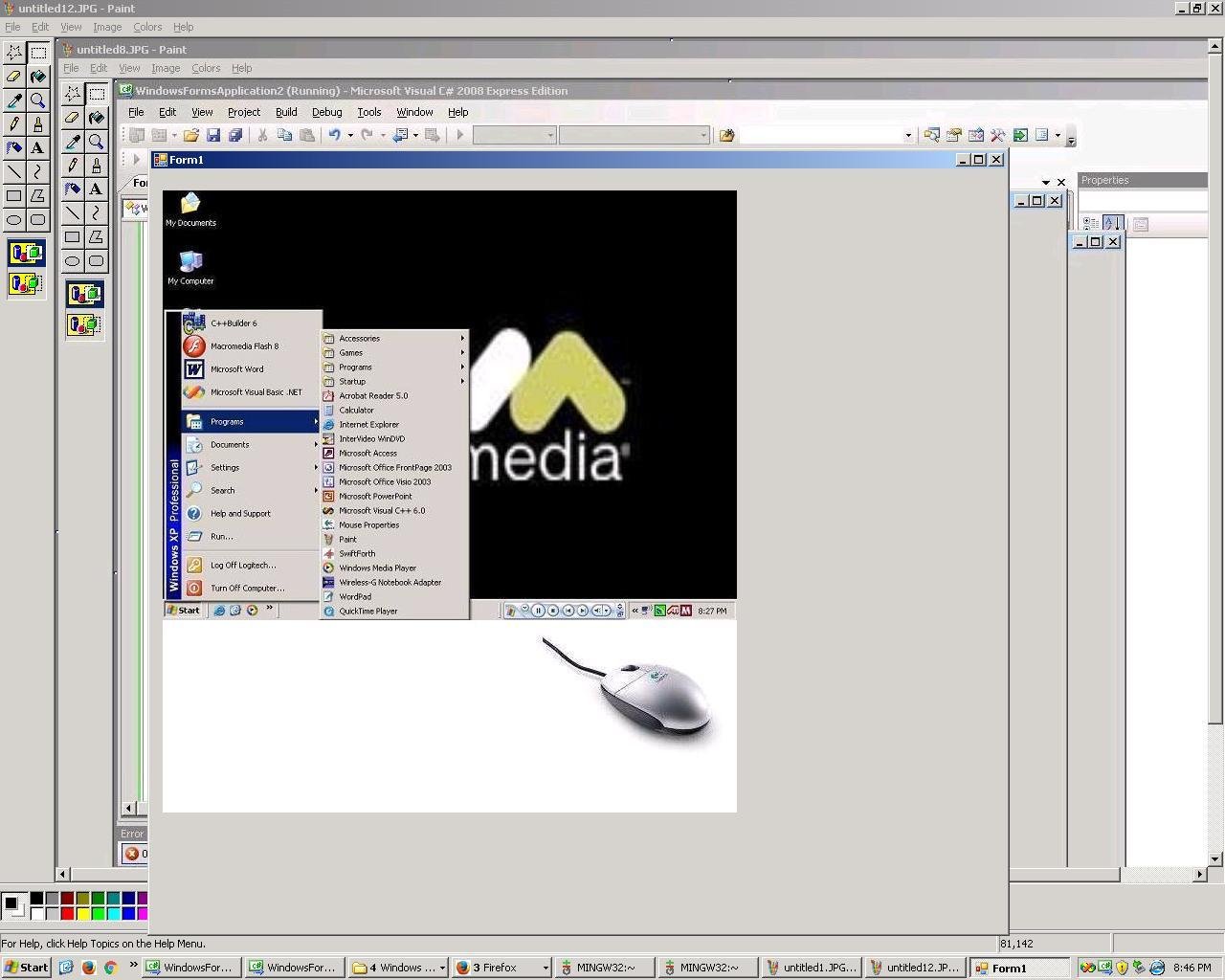Click the Save All icon in Visual C# toolbar
The width and height of the screenshot is (1225, 980).
point(235,135)
